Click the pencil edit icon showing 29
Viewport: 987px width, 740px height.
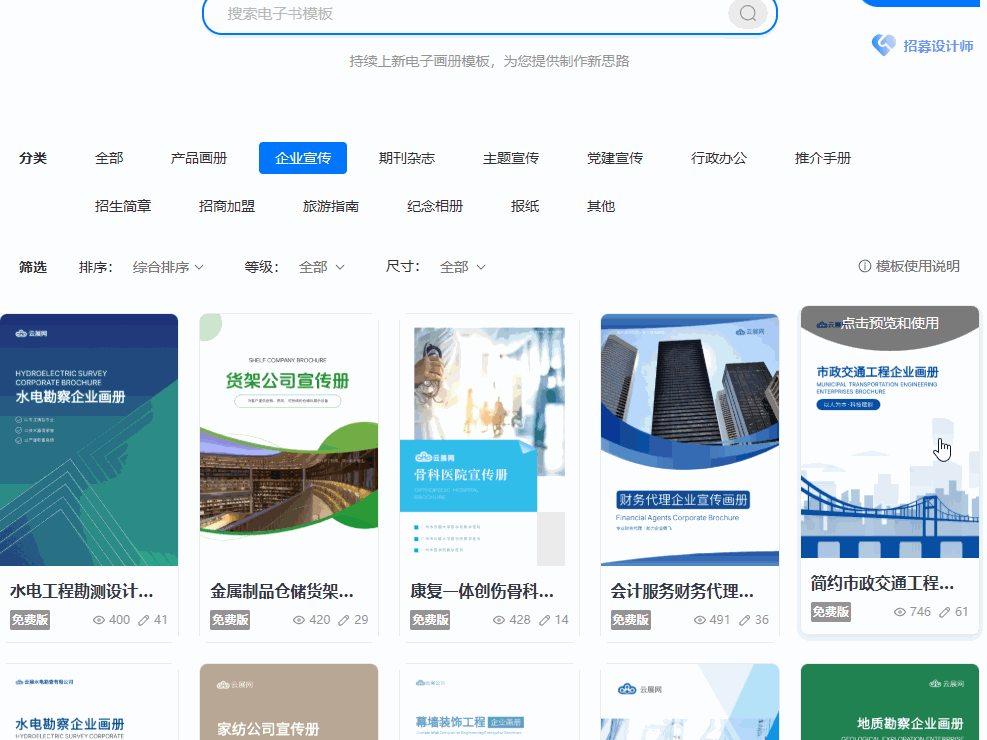(x=343, y=620)
